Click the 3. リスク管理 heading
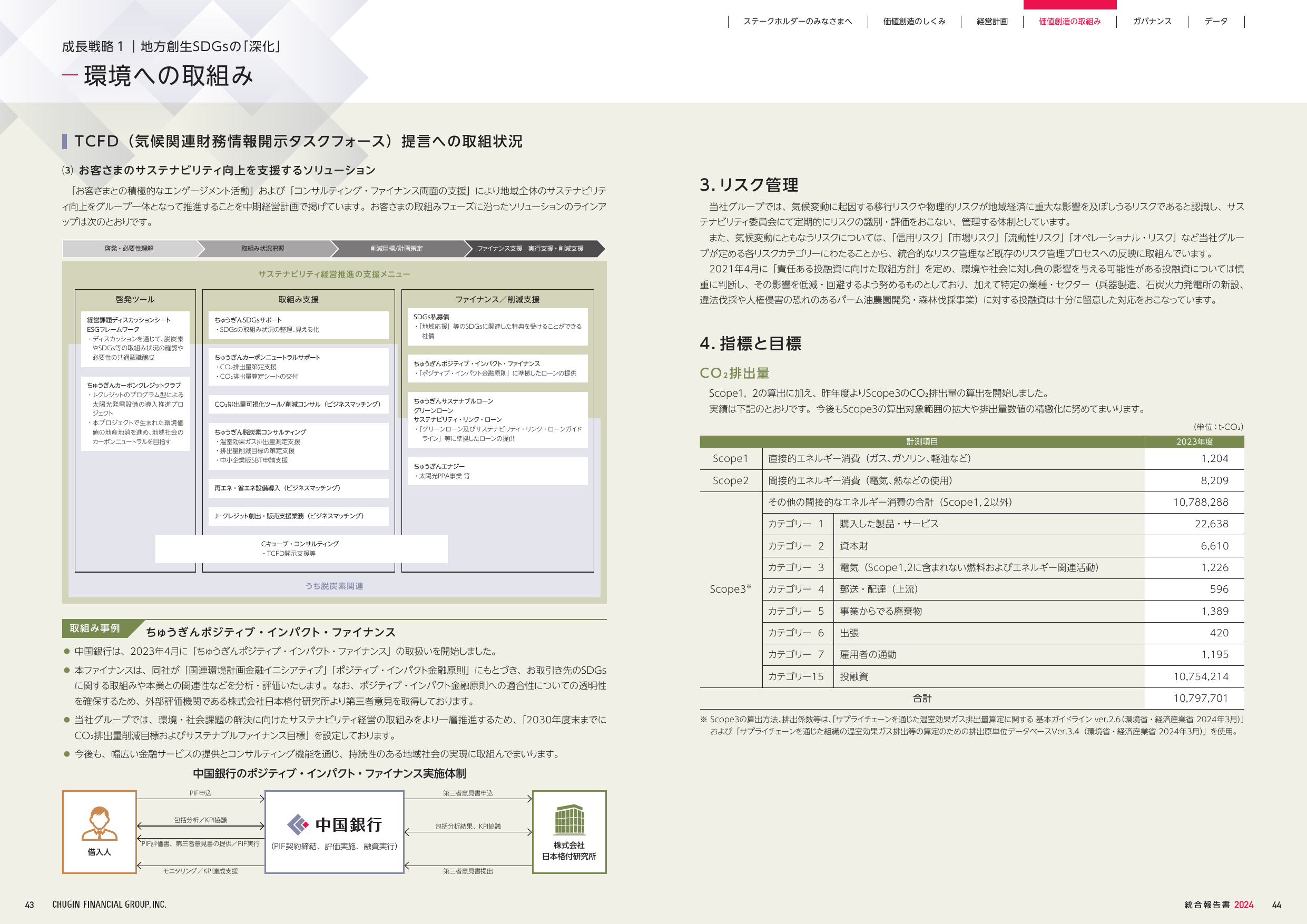The width and height of the screenshot is (1307, 924). coord(749,184)
